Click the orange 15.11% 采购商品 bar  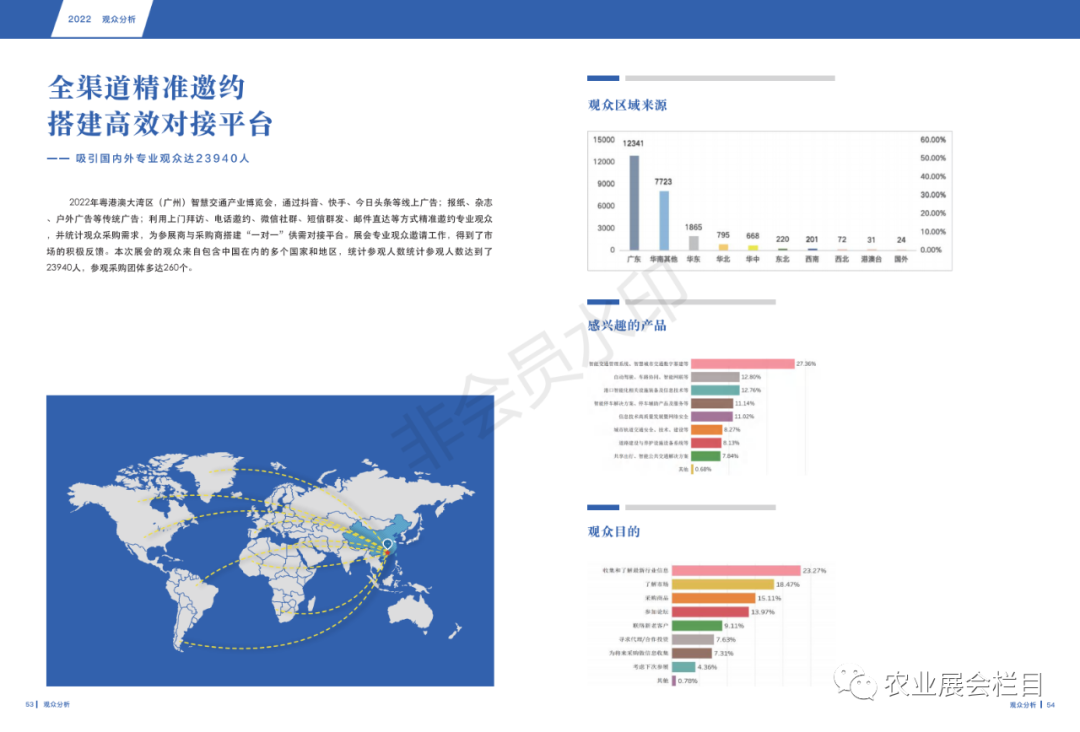coord(714,598)
